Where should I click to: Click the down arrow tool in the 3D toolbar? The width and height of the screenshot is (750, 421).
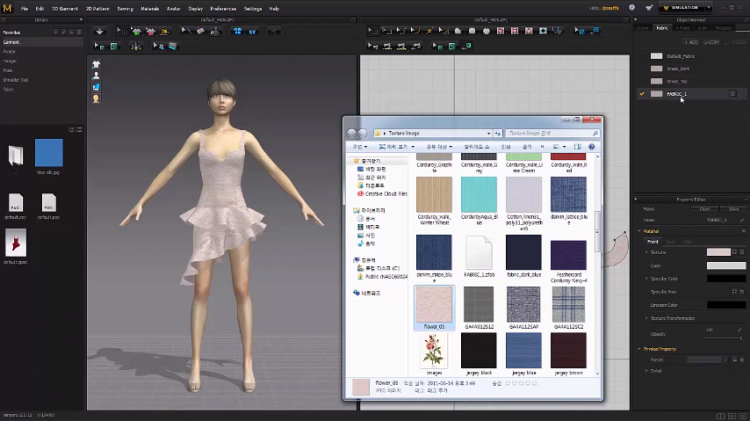(x=100, y=31)
